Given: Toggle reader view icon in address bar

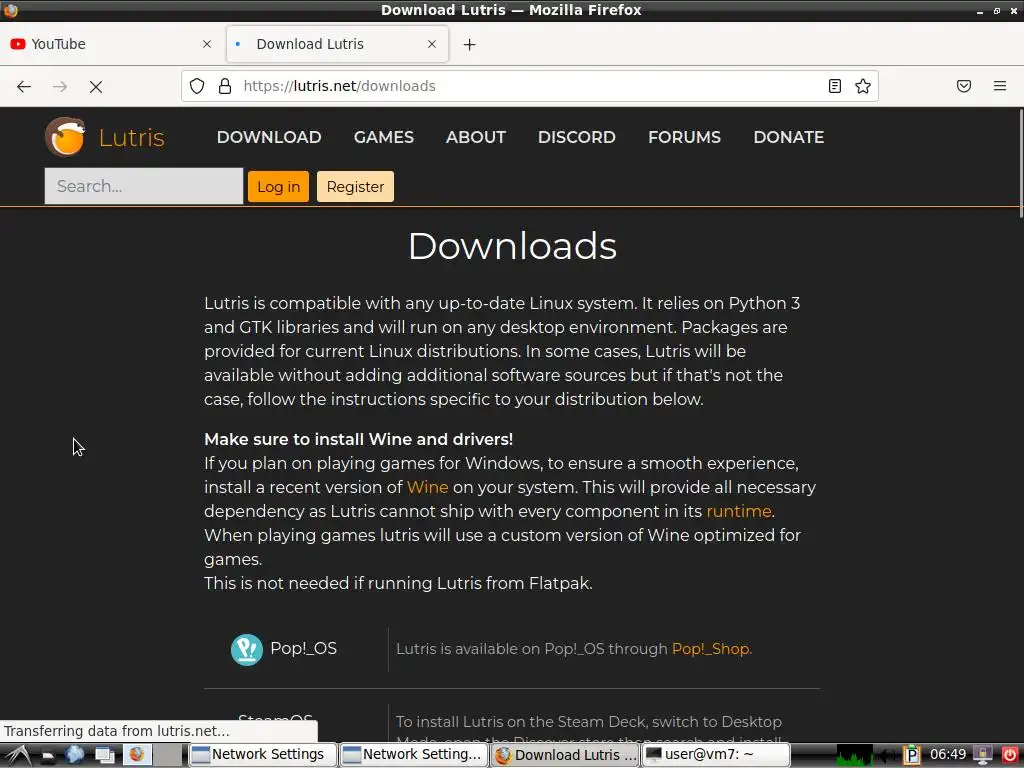Looking at the screenshot, I should [x=835, y=86].
